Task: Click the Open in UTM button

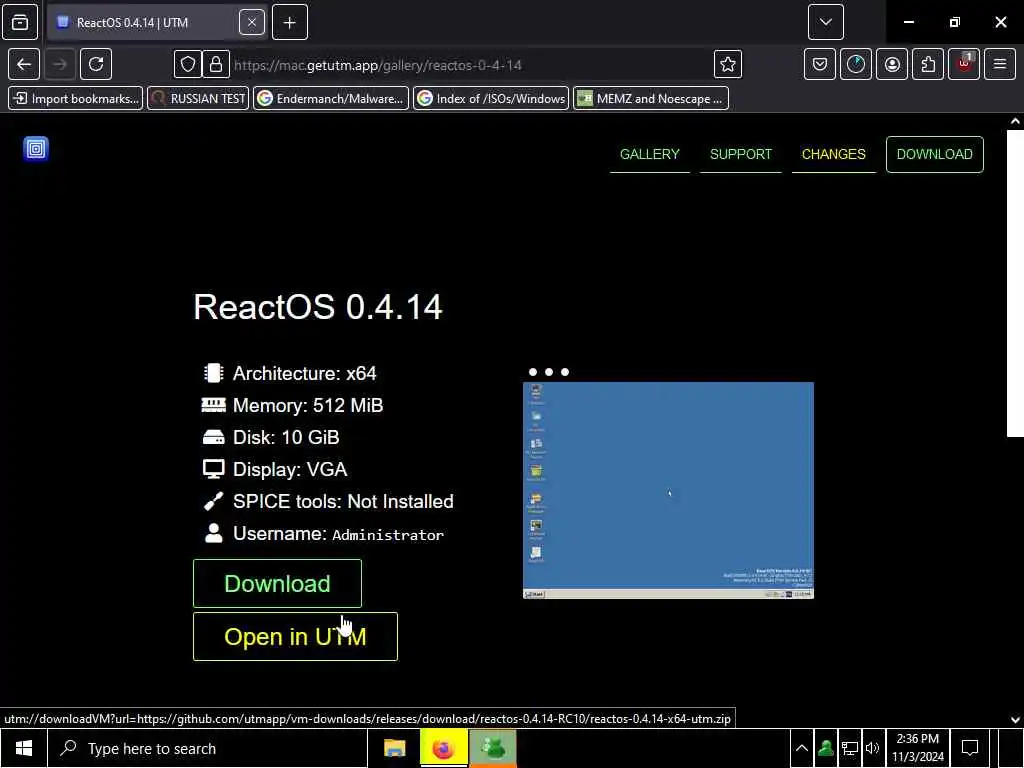Action: (295, 636)
